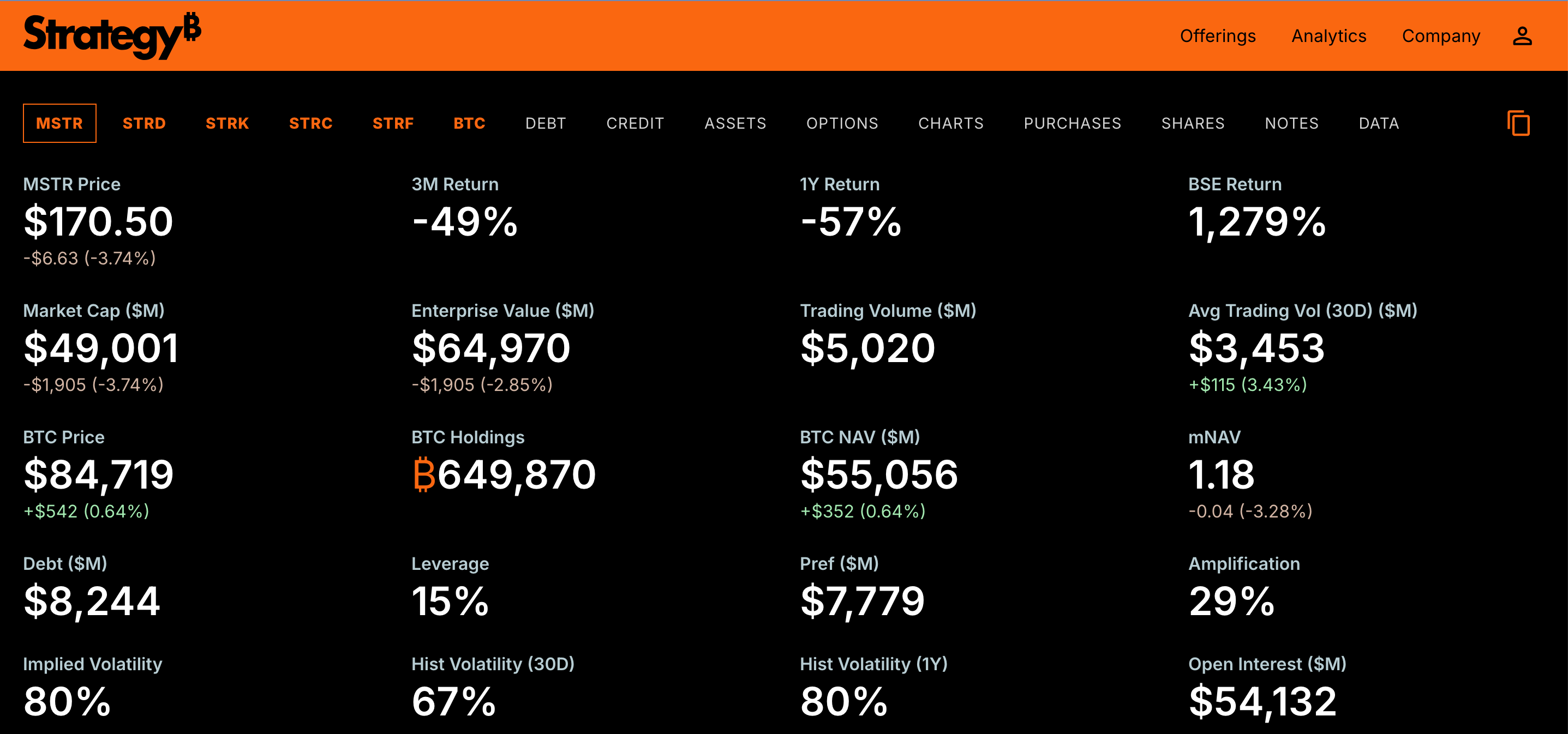The image size is (1568, 734).
Task: View the SHARES page
Action: click(x=1193, y=123)
